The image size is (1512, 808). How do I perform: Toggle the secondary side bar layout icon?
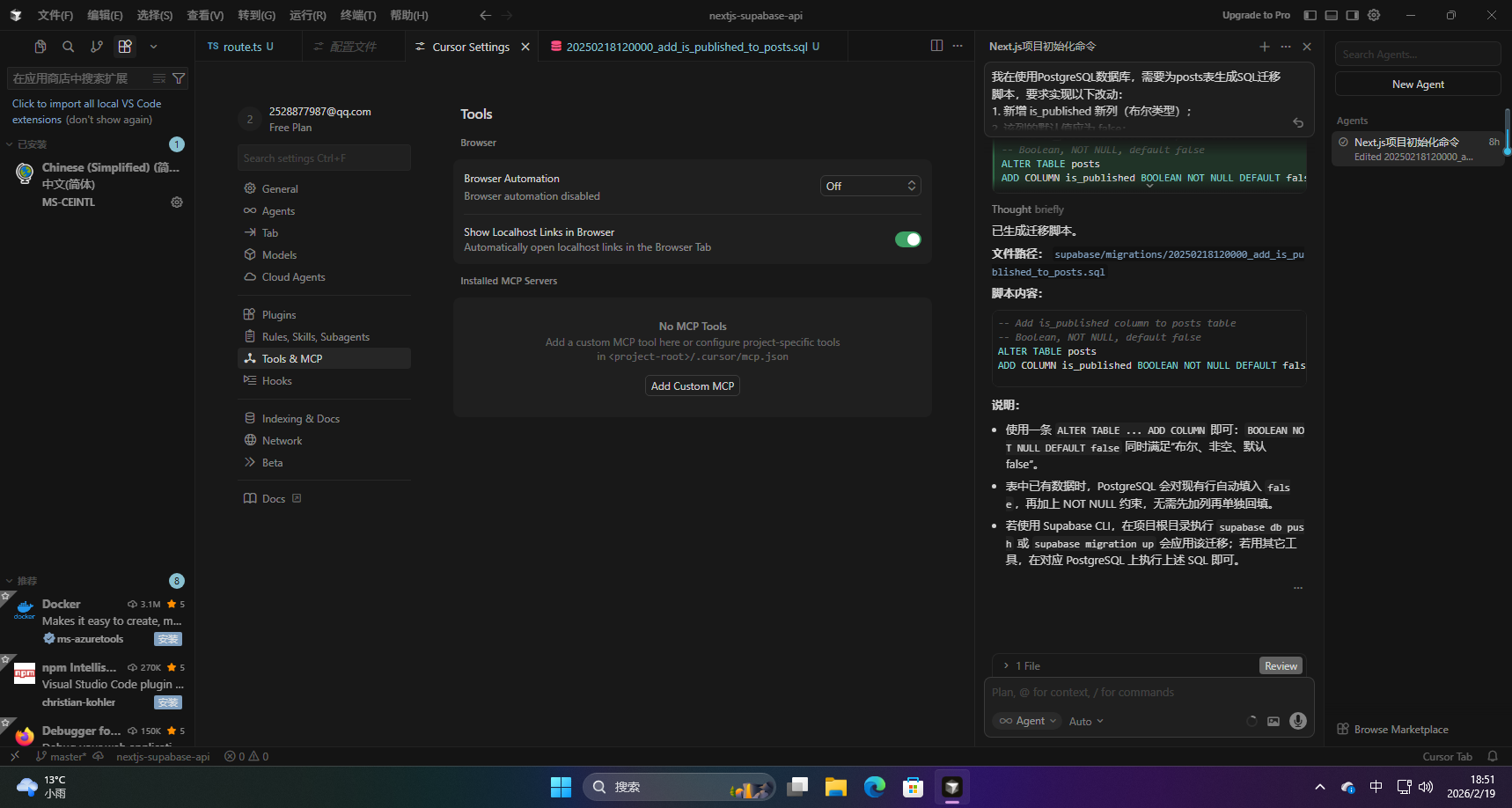[x=1353, y=15]
